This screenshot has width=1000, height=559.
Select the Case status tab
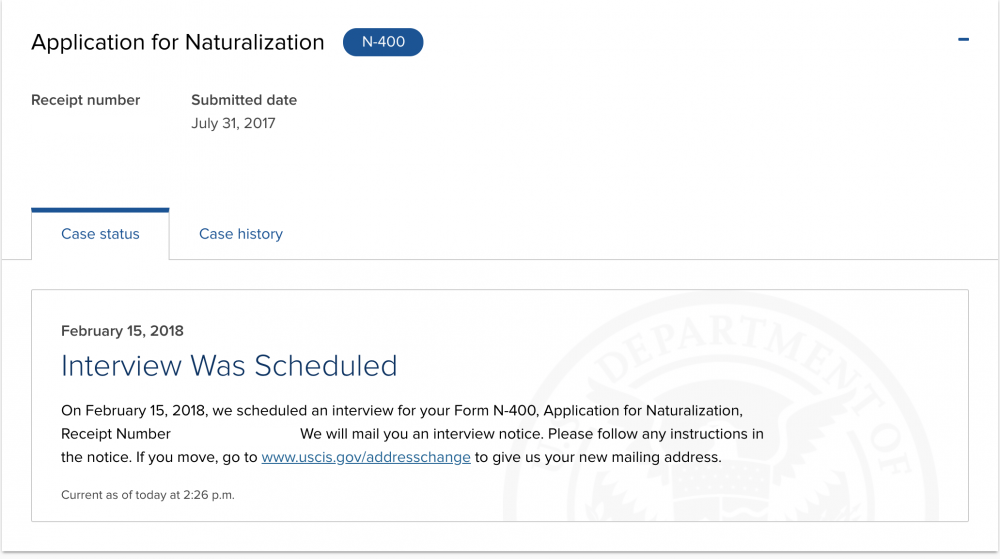tap(100, 234)
